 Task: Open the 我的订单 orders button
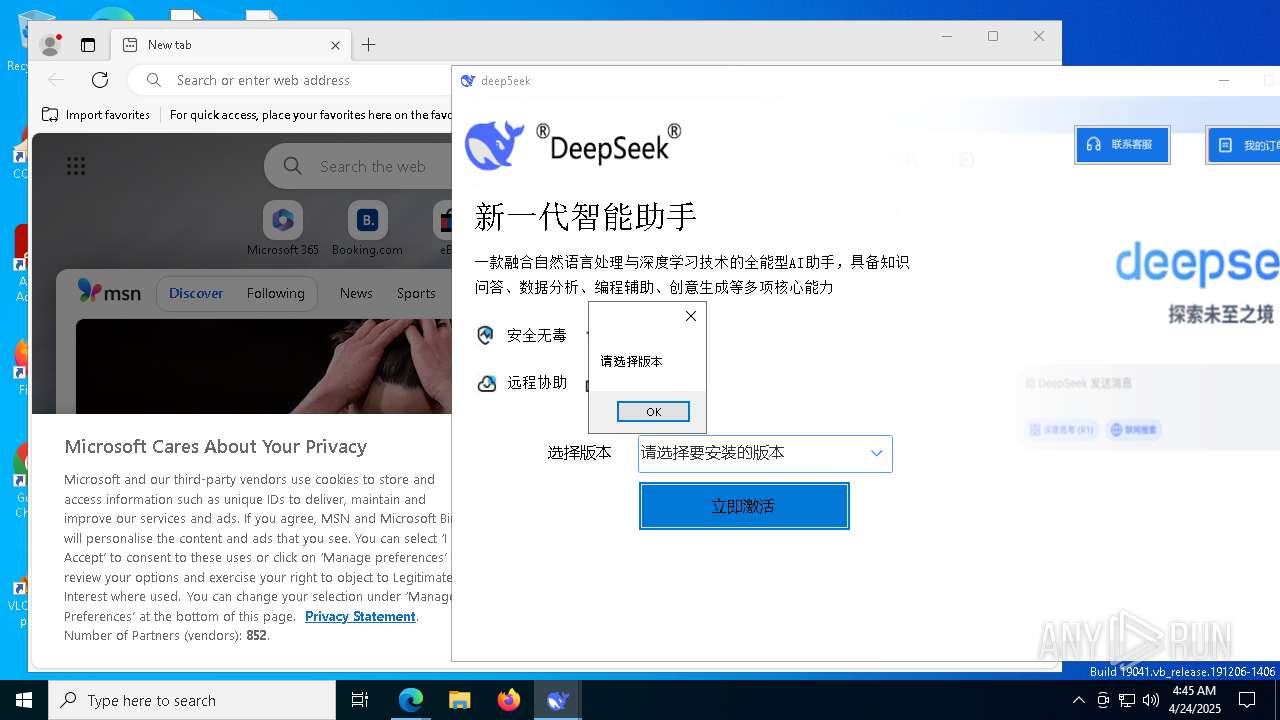(x=1245, y=145)
